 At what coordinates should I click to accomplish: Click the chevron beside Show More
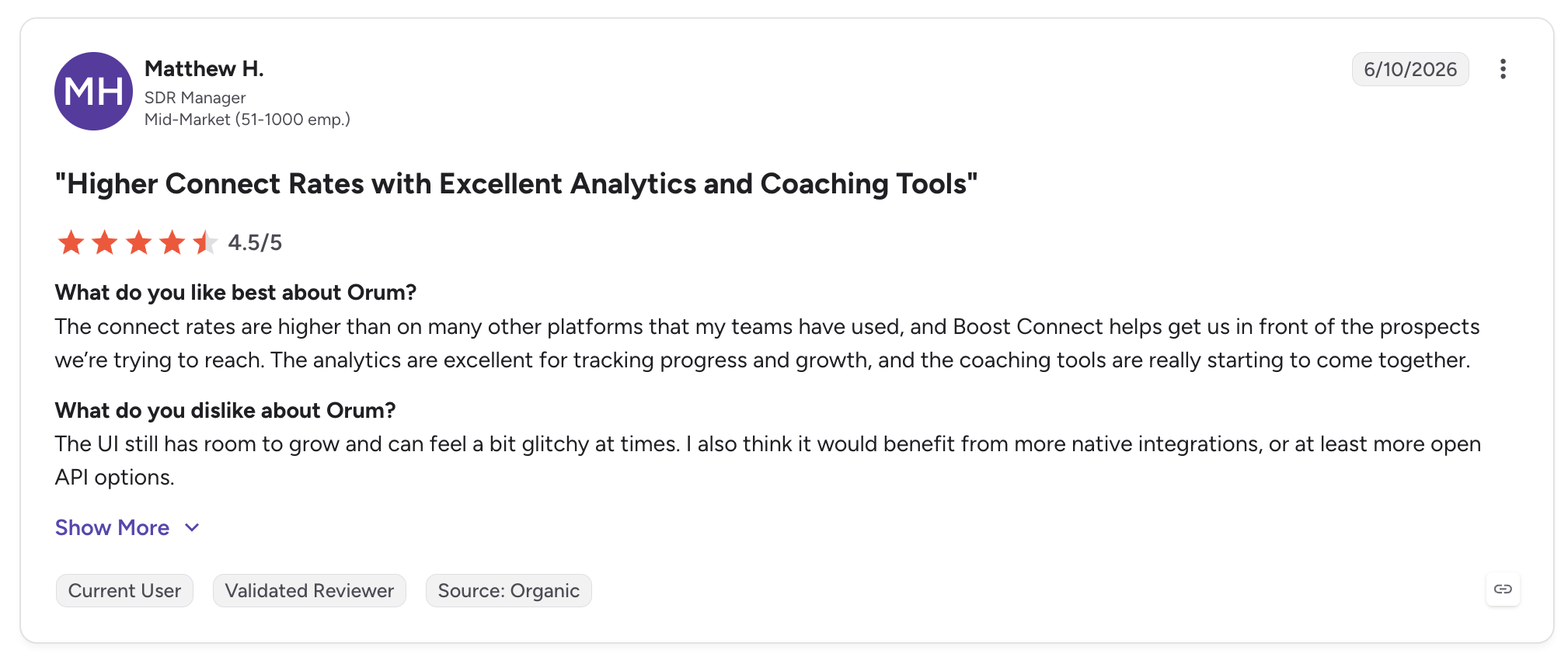coord(192,528)
